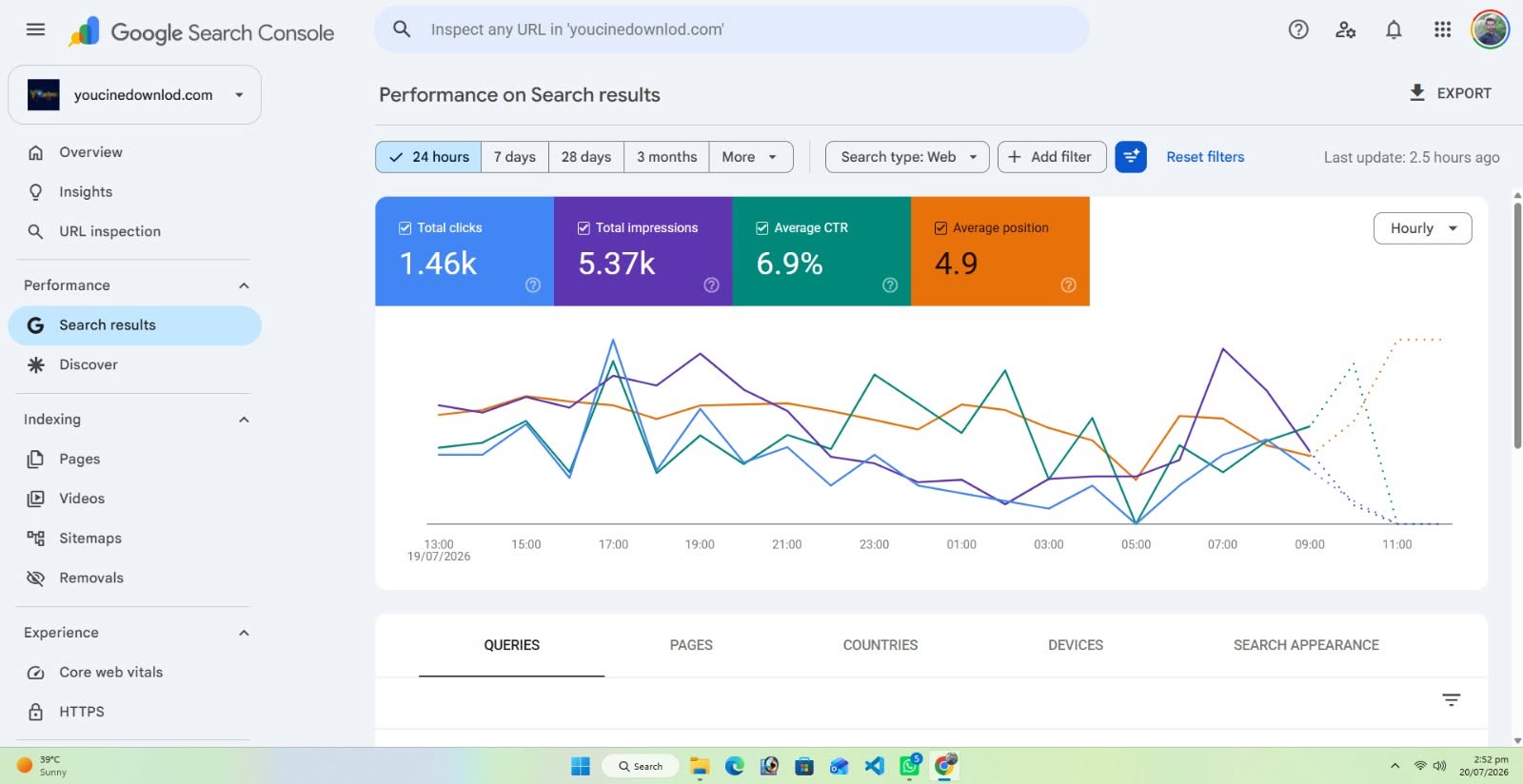Open the notifications bell
The height and width of the screenshot is (784, 1523).
(x=1394, y=29)
